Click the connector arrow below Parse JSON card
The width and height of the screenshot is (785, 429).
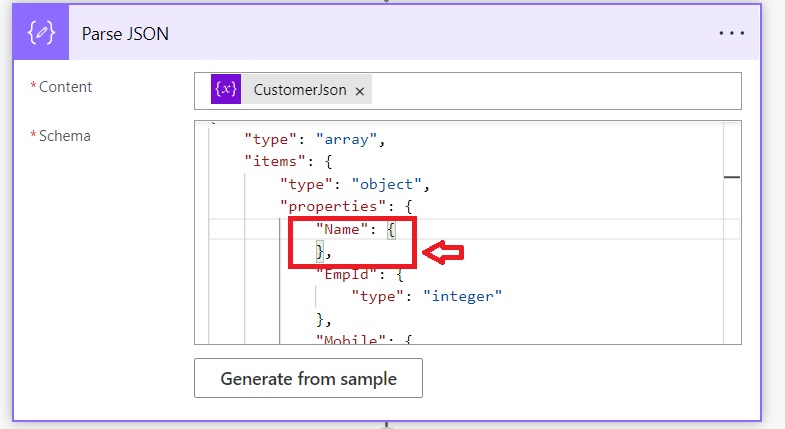(x=387, y=424)
